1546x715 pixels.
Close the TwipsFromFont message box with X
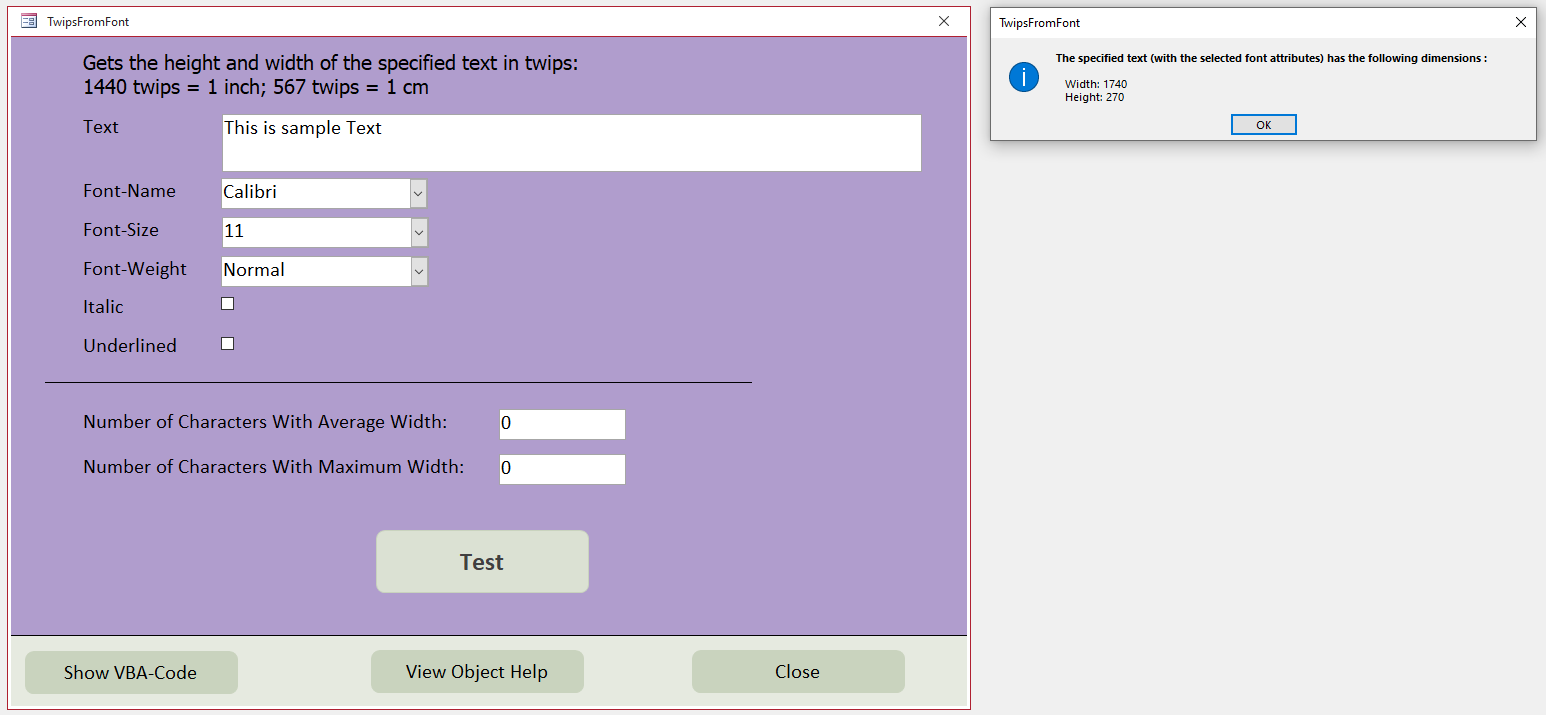tap(1521, 22)
